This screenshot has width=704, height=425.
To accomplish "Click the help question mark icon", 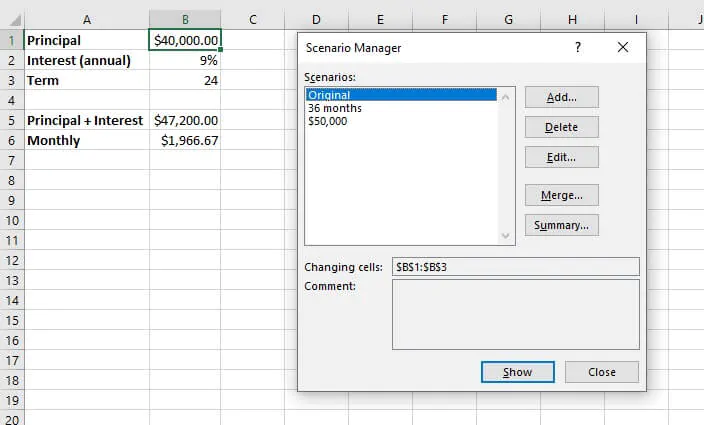I will [578, 47].
